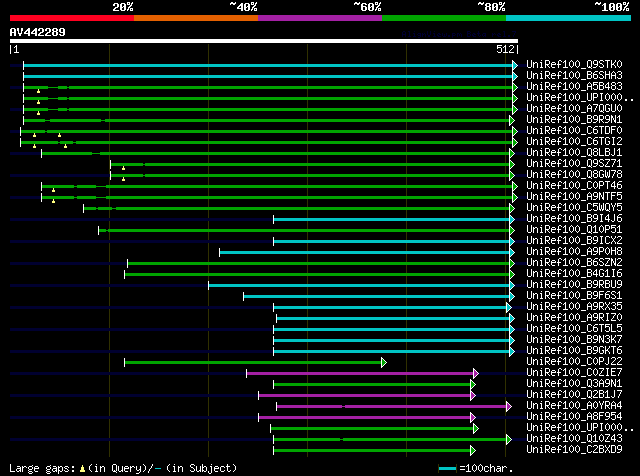The width and height of the screenshot is (640, 476).
Task: Click the cyan arrowhead ending the Q9STK0 alignment
Action: point(515,65)
